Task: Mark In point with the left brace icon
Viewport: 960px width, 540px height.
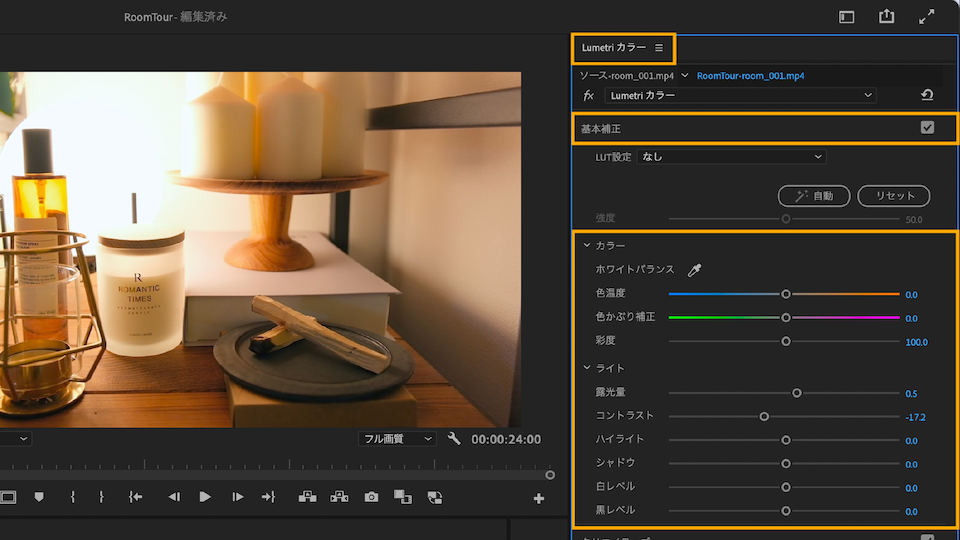Action: pyautogui.click(x=72, y=497)
